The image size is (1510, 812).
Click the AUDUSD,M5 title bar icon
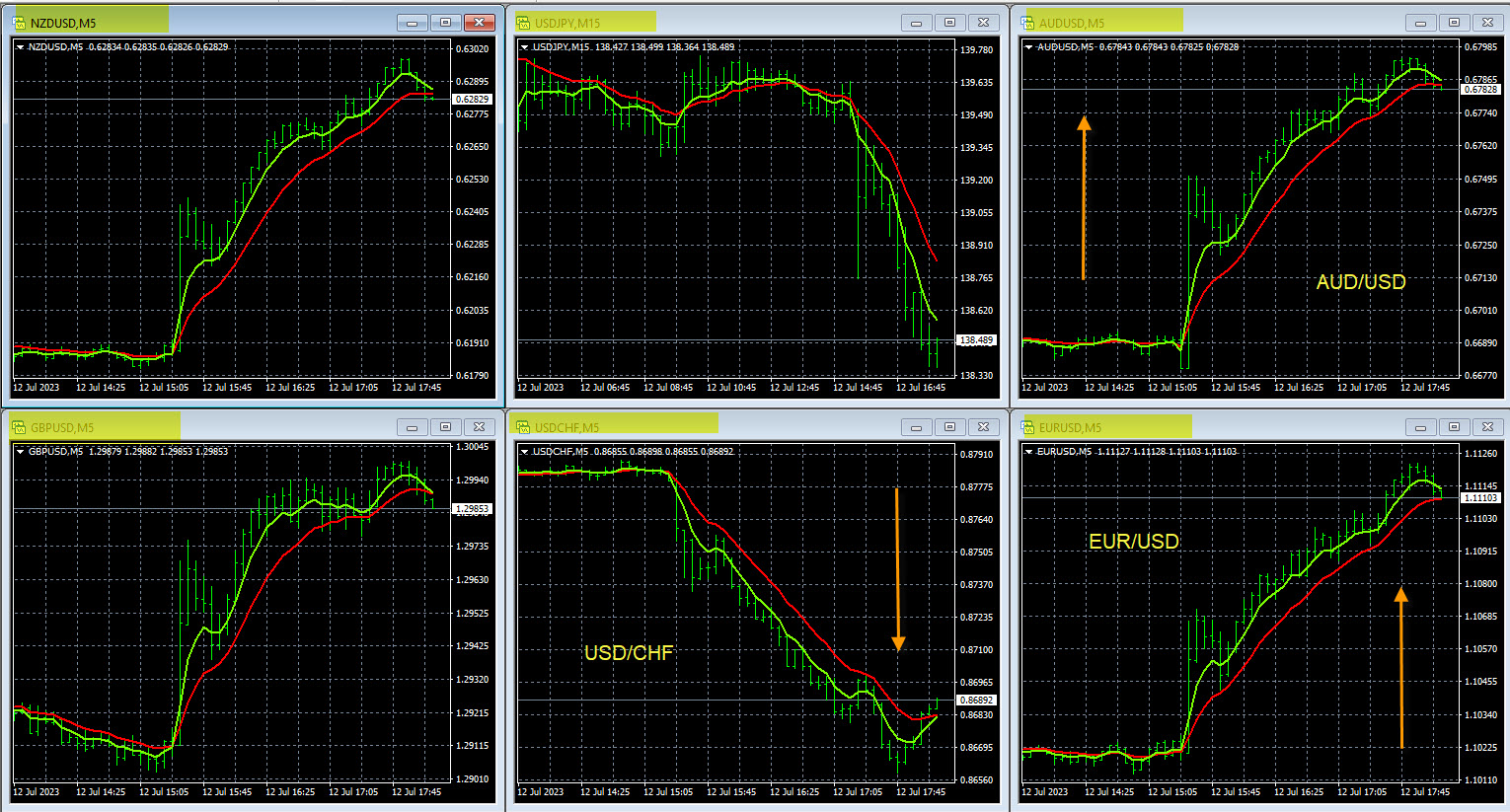point(1028,23)
